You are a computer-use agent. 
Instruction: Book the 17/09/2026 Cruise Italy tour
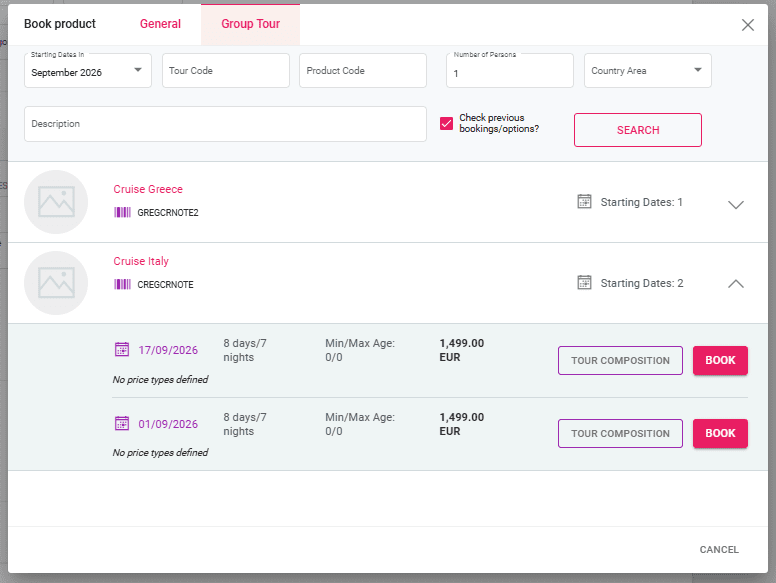coord(720,361)
